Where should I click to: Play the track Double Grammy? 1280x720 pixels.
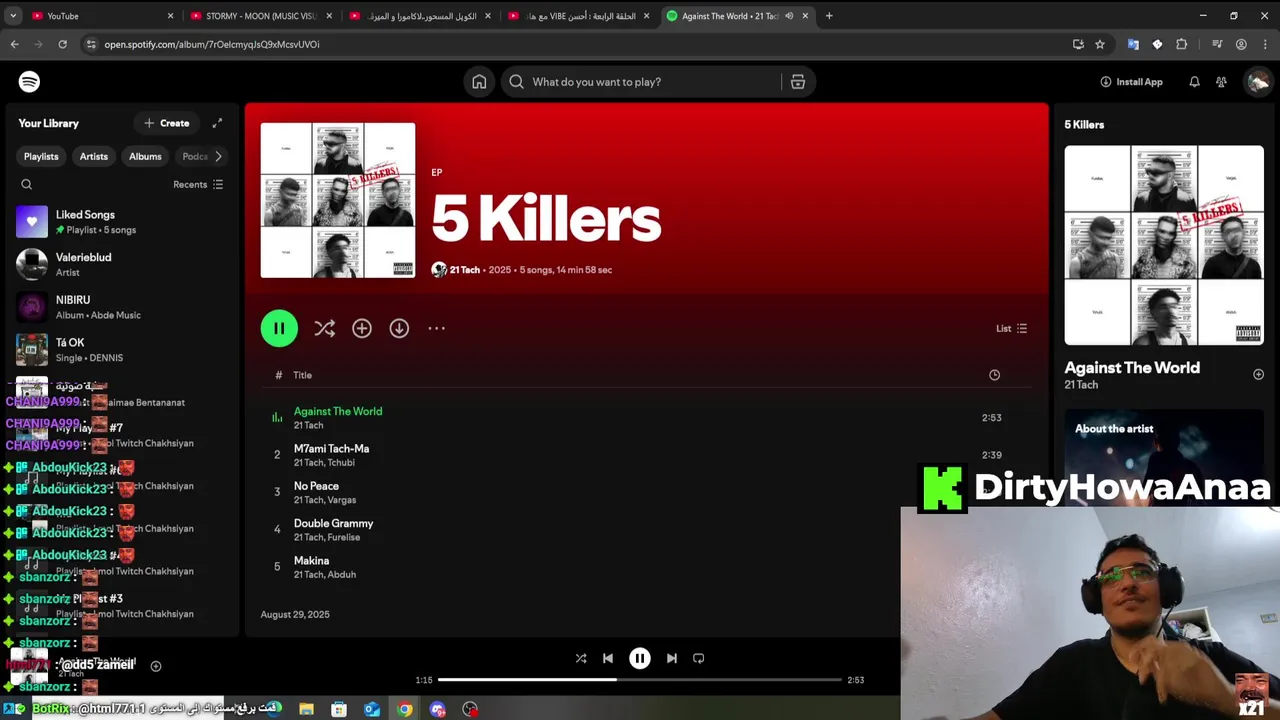tap(277, 530)
